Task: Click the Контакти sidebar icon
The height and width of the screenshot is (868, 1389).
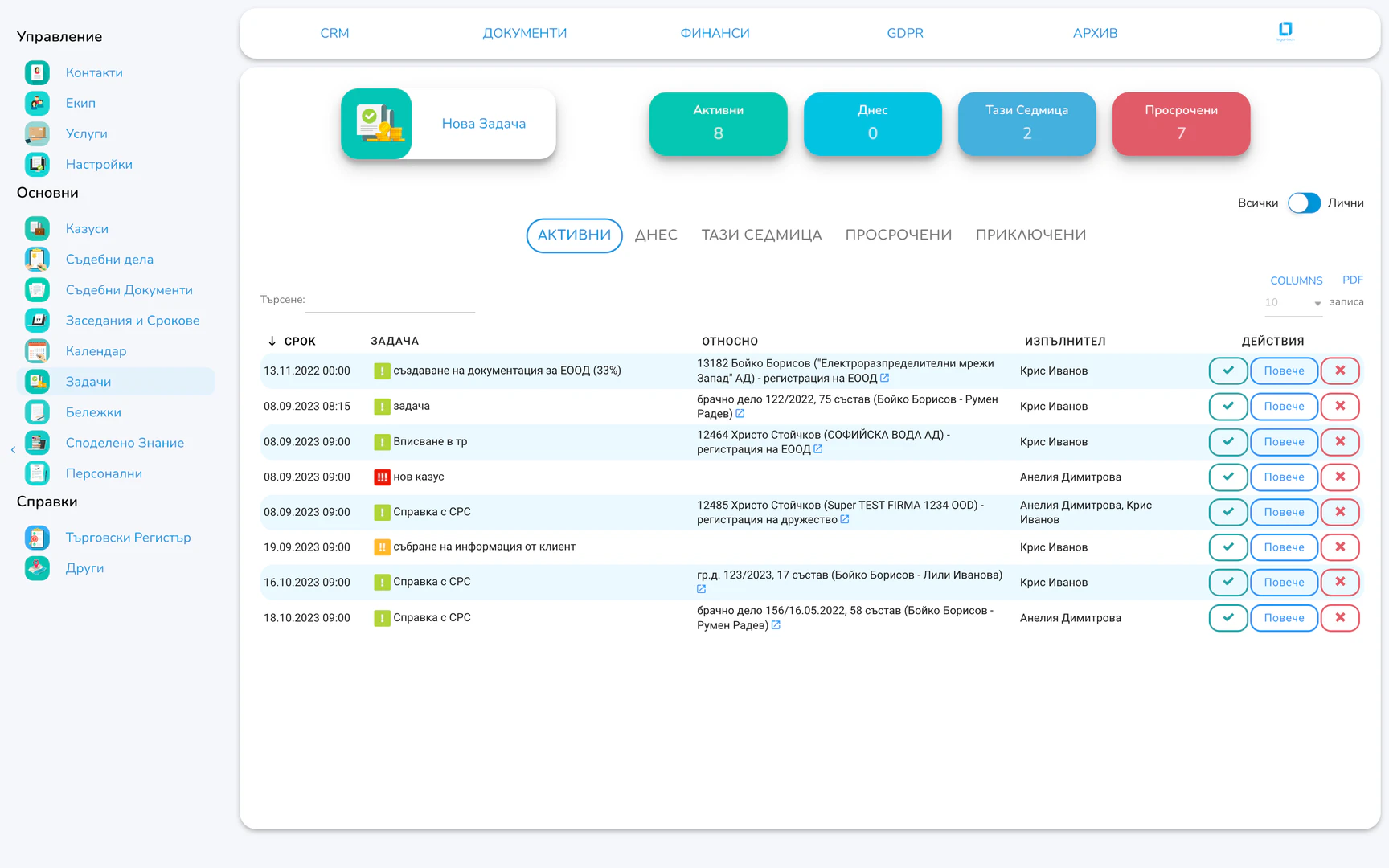Action: (37, 72)
